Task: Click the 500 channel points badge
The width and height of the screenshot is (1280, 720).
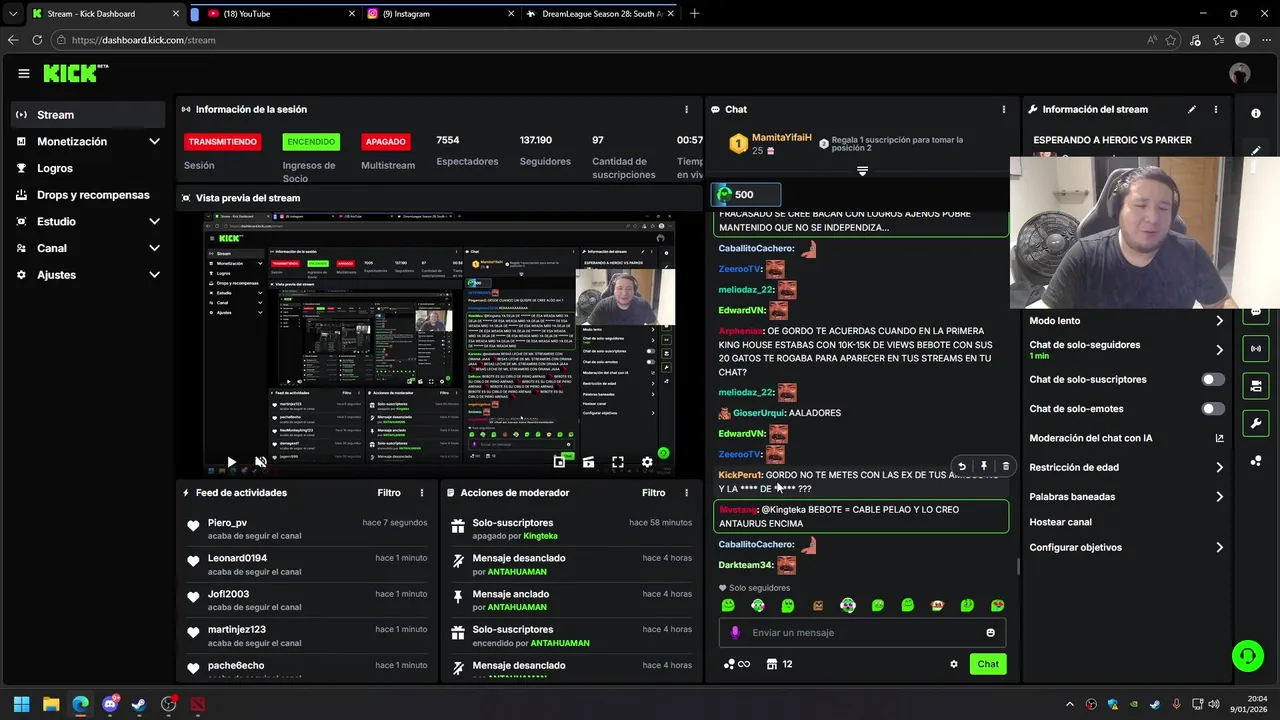Action: 745,194
